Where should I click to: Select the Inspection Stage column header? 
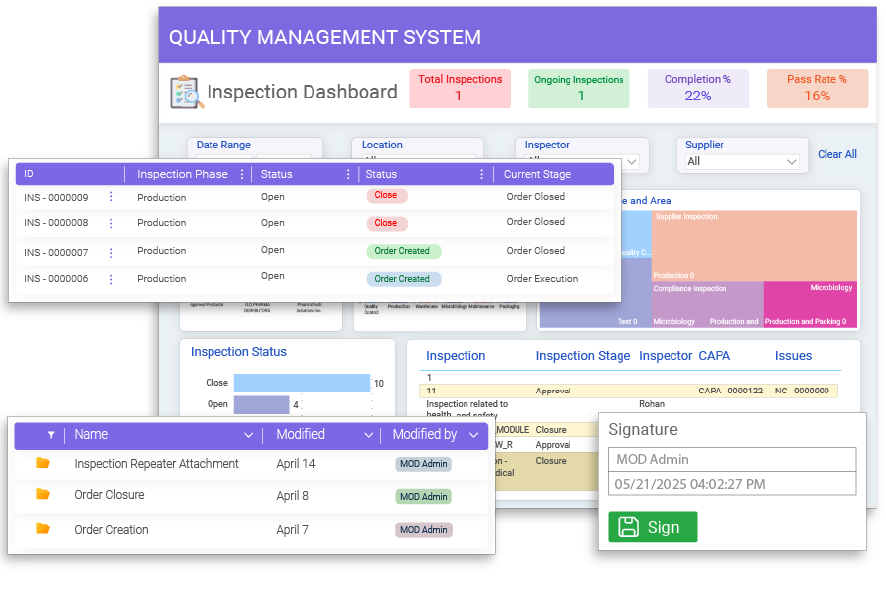583,356
